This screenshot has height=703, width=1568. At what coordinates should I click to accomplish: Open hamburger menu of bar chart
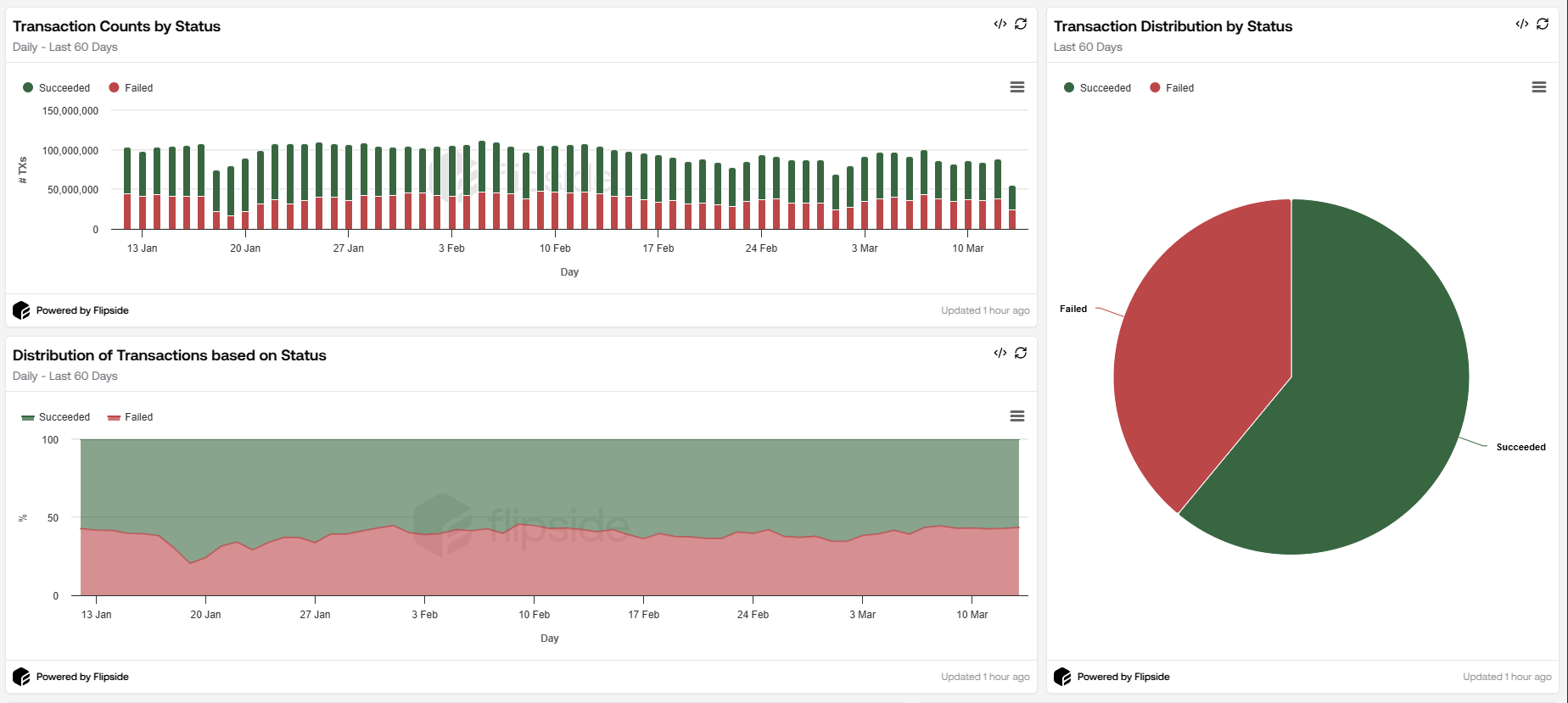[x=1016, y=87]
